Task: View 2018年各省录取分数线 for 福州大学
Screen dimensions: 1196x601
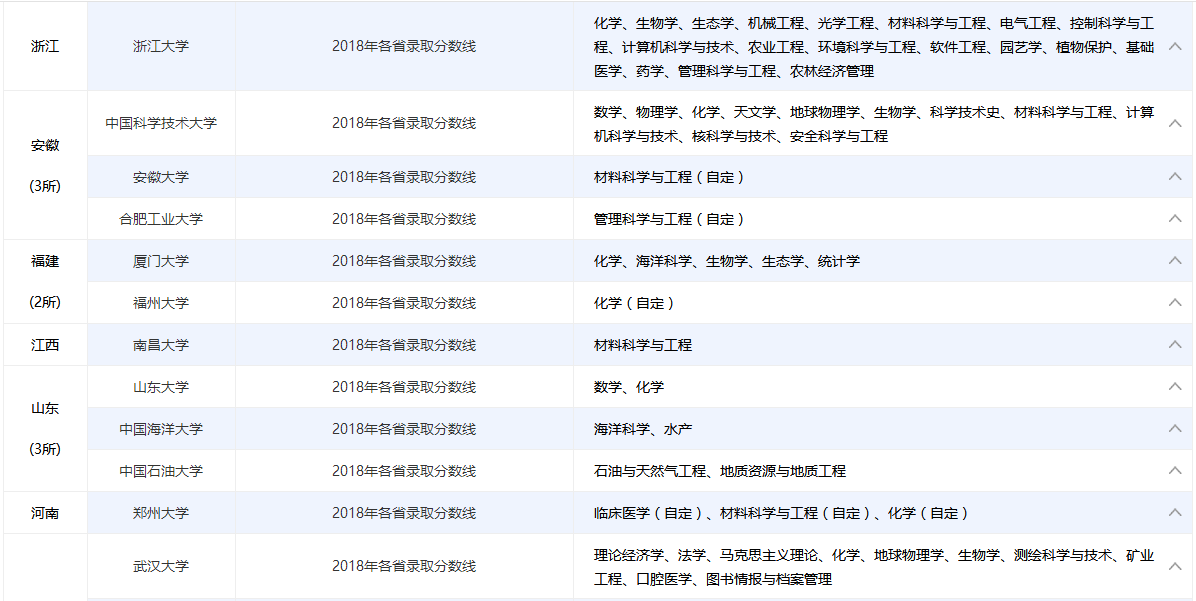Action: [x=403, y=303]
